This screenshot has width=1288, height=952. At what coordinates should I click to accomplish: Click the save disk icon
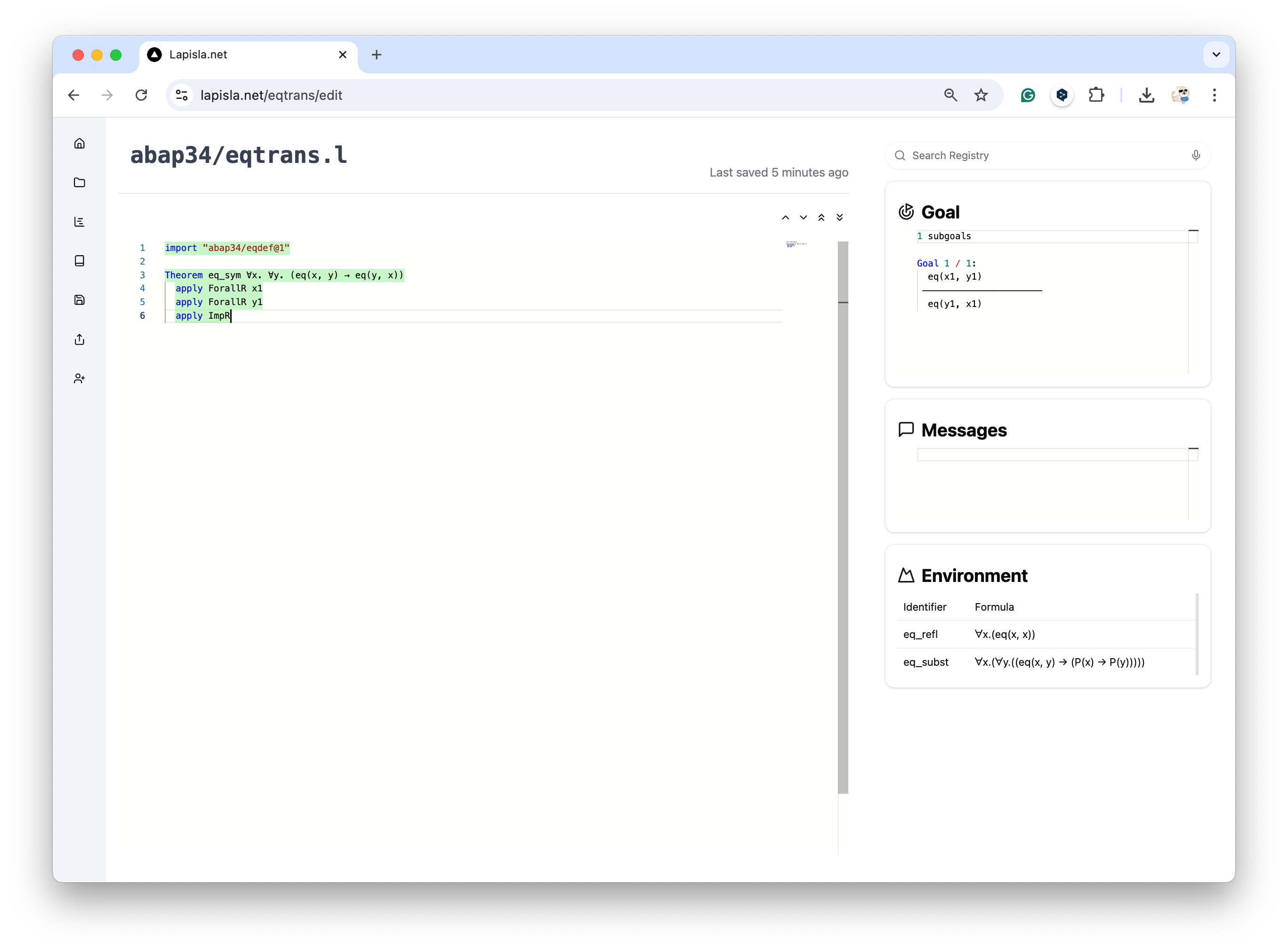pyautogui.click(x=80, y=299)
